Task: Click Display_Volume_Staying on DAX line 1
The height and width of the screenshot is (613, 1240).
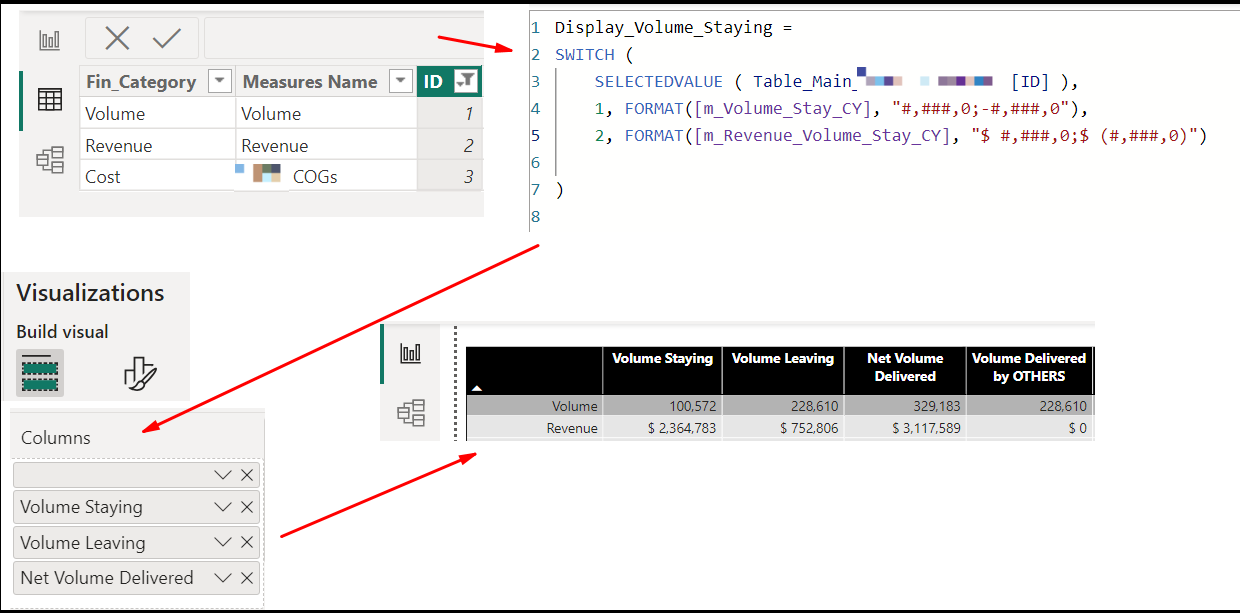Action: (664, 28)
